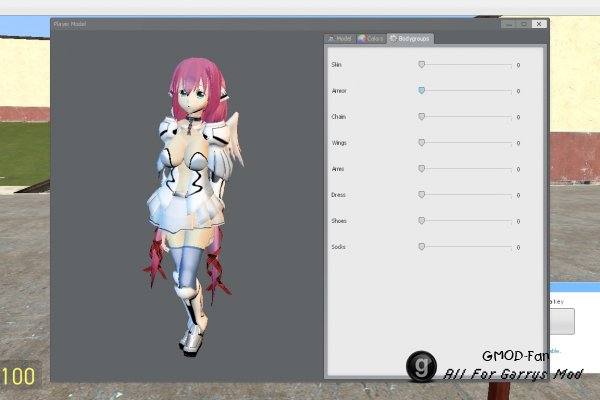Minimize the Player Model window
Image resolution: width=600 pixels, height=400 pixels.
pos(509,24)
